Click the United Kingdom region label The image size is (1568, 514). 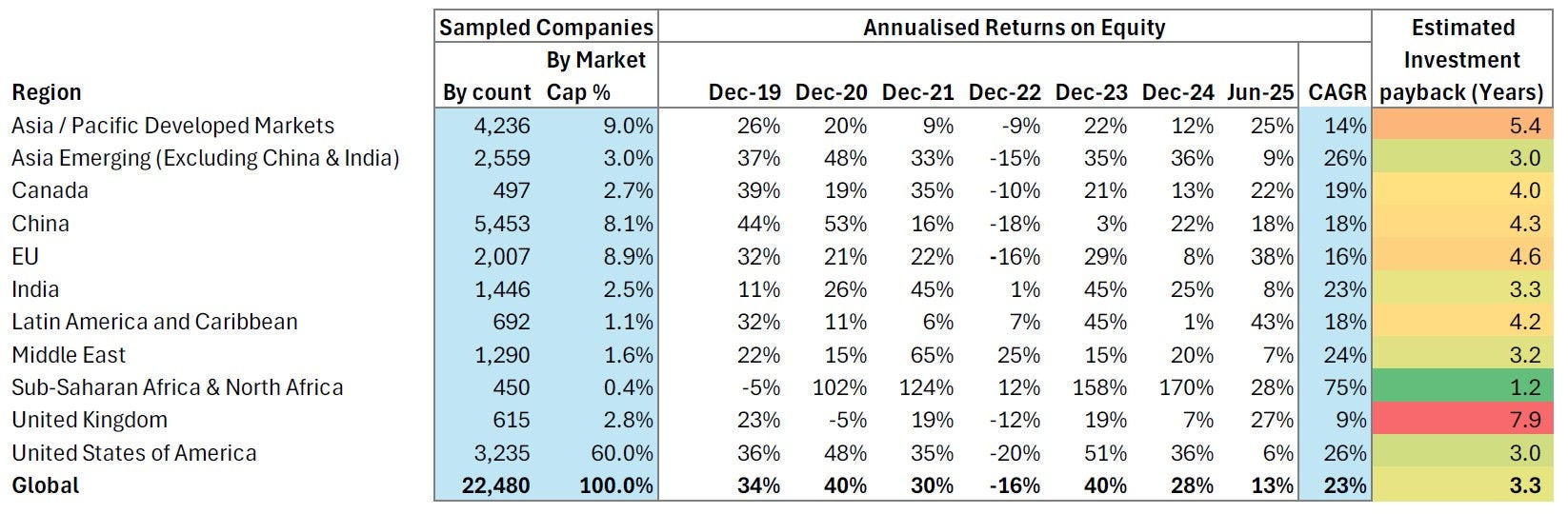click(90, 420)
